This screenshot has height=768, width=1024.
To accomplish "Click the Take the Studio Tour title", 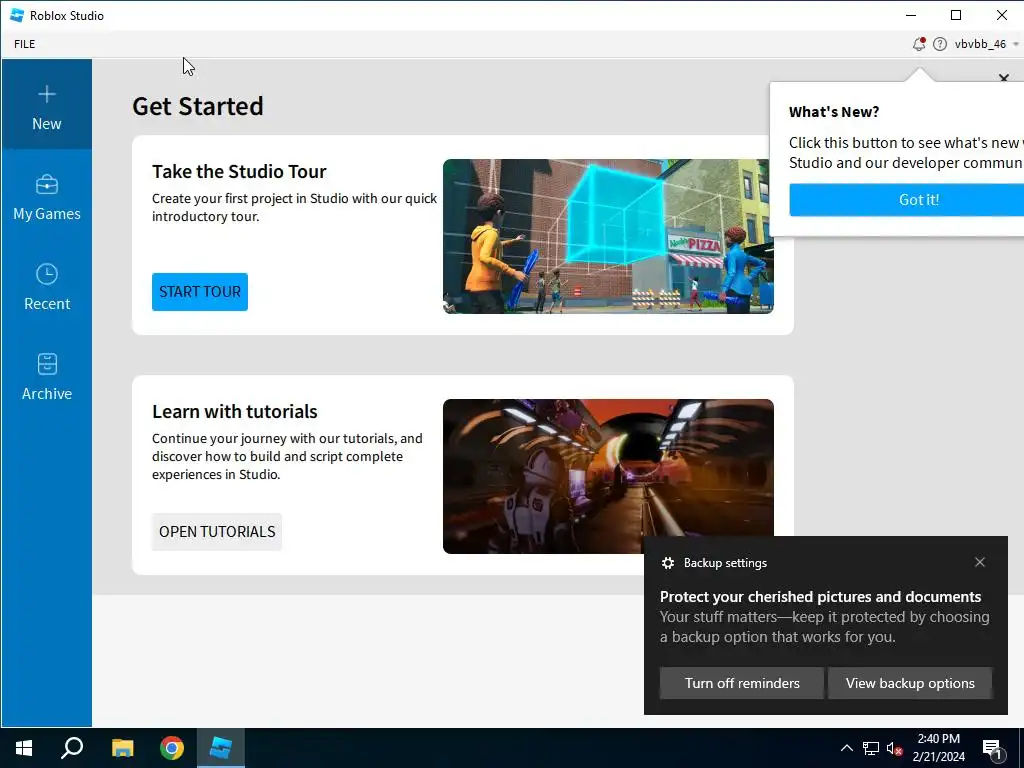I will point(239,172).
